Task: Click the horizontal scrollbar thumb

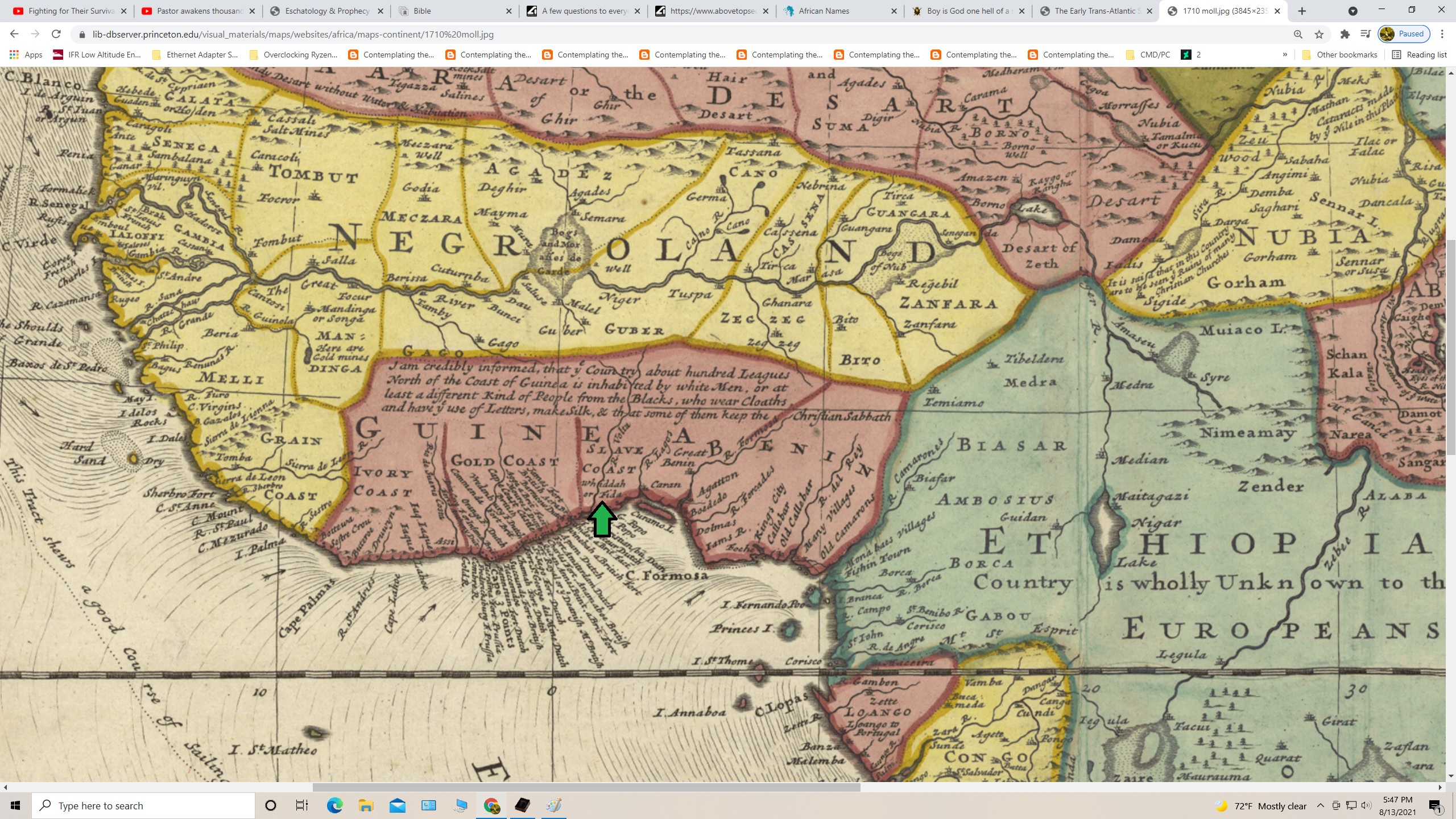Action: pos(586,787)
